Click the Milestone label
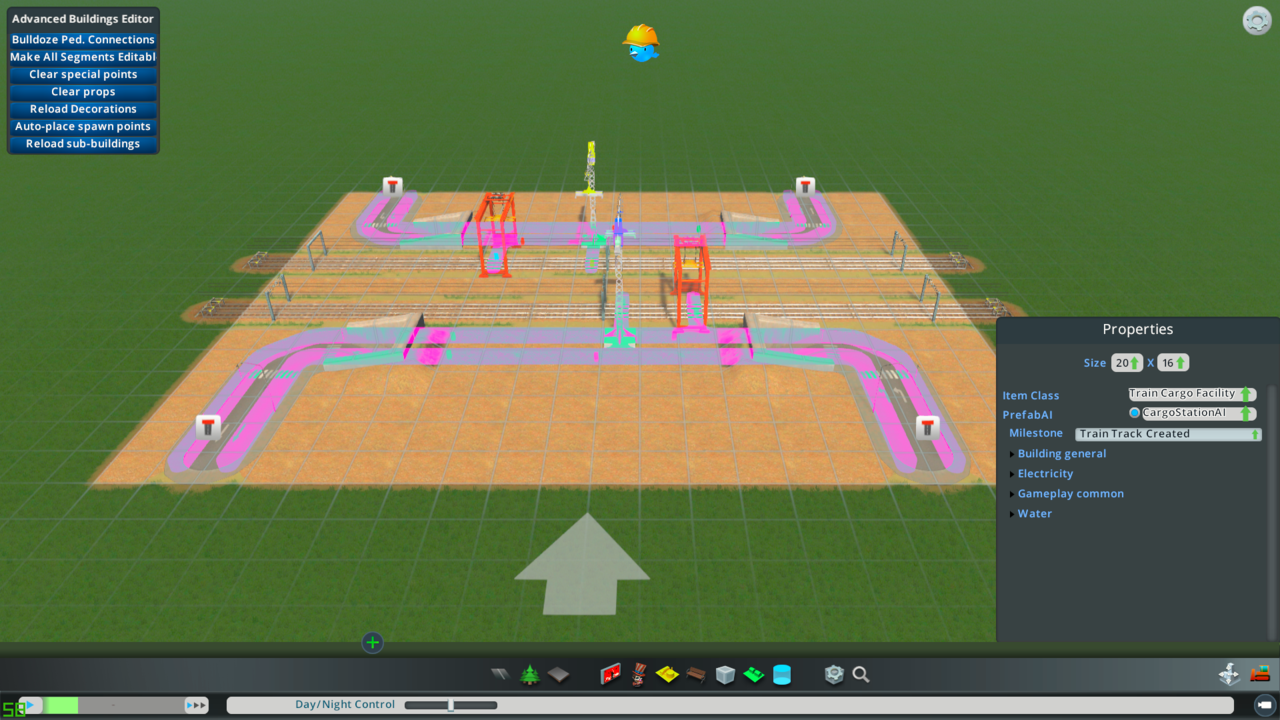 [x=1036, y=433]
